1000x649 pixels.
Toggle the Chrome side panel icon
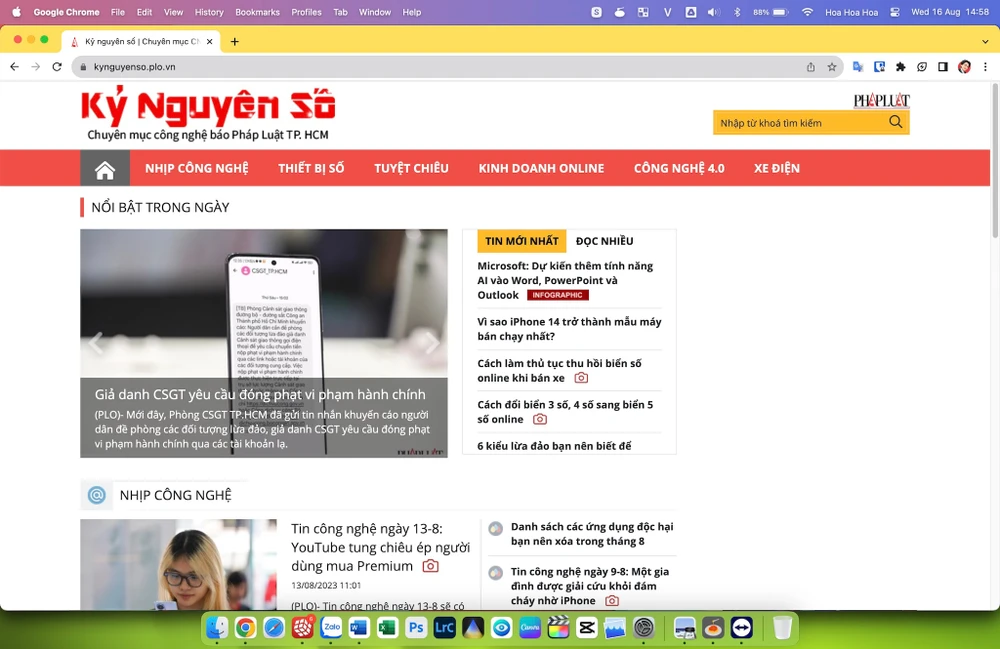pyautogui.click(x=942, y=67)
